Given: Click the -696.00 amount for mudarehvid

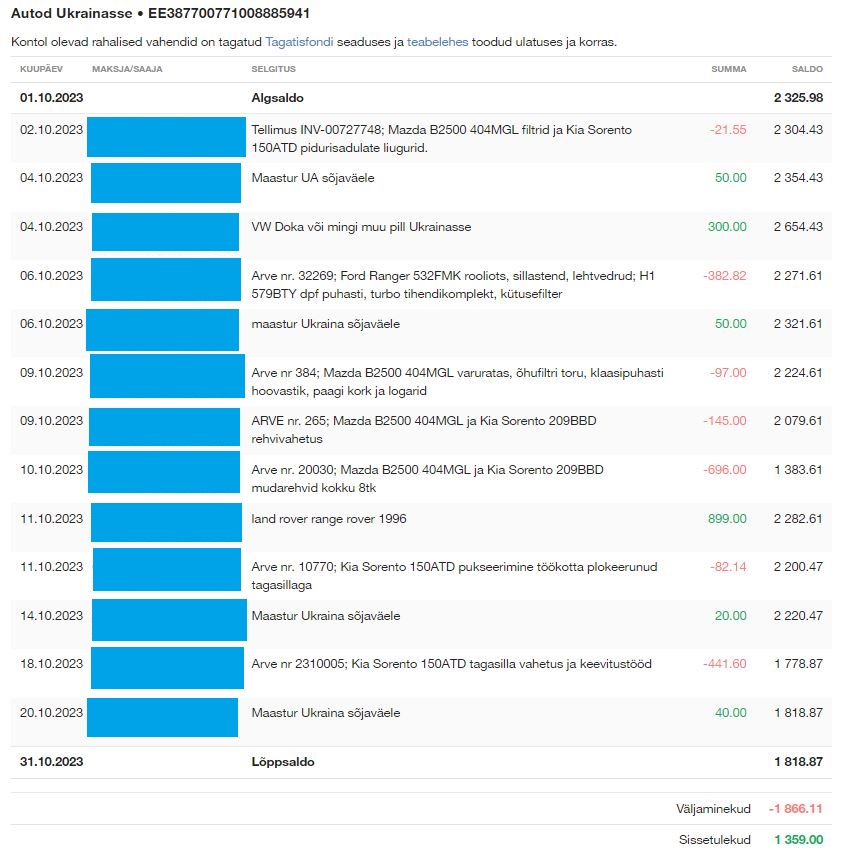Looking at the screenshot, I should [725, 470].
